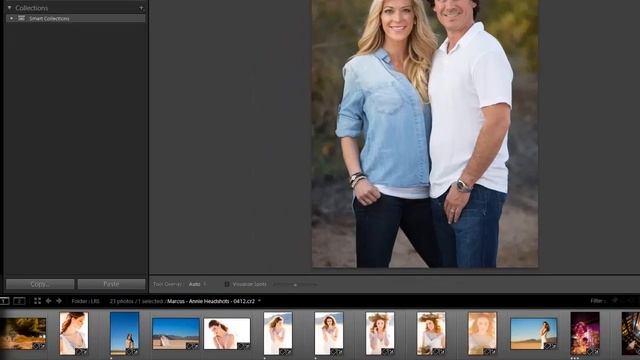This screenshot has height=360, width=640.
Task: Click the Folder : LRS source label
Action: pos(85,301)
